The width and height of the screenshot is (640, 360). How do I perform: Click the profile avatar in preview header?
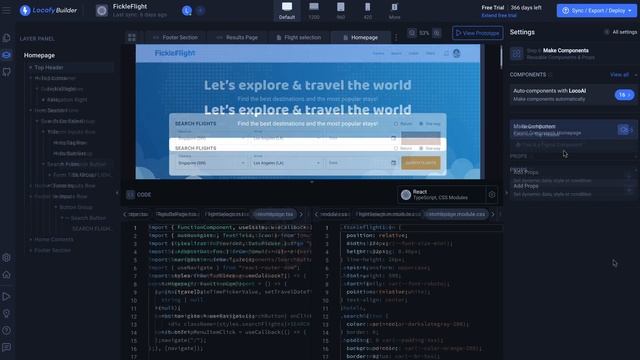pyautogui.click(x=457, y=53)
